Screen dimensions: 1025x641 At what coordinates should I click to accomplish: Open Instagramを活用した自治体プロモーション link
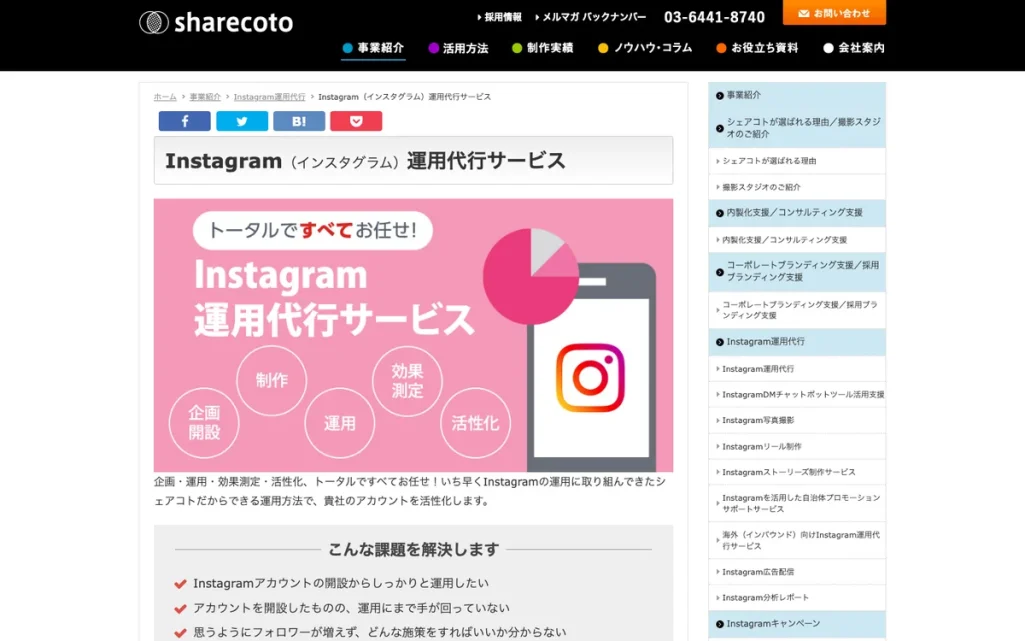[797, 503]
